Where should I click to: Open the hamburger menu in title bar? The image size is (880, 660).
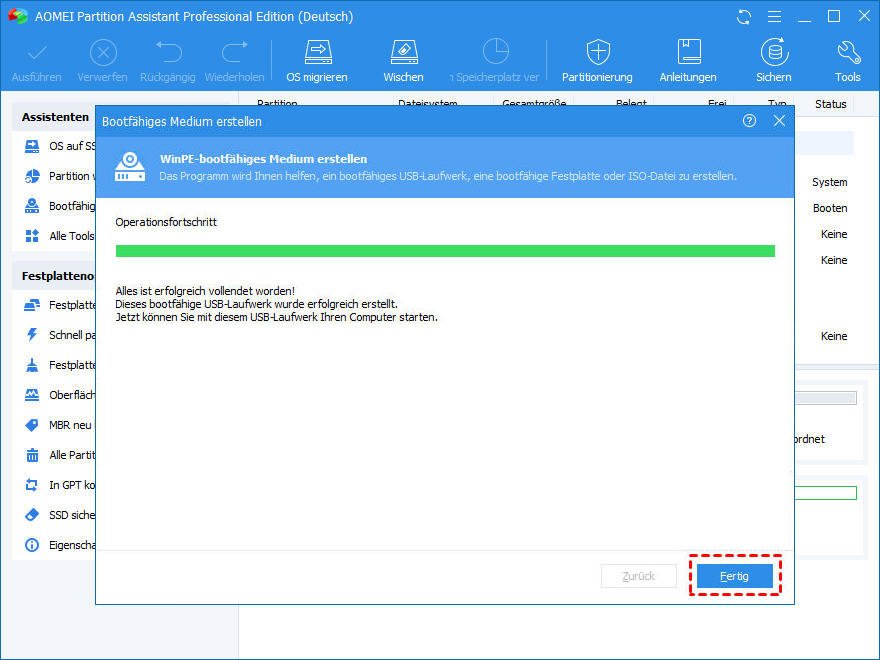(x=774, y=17)
